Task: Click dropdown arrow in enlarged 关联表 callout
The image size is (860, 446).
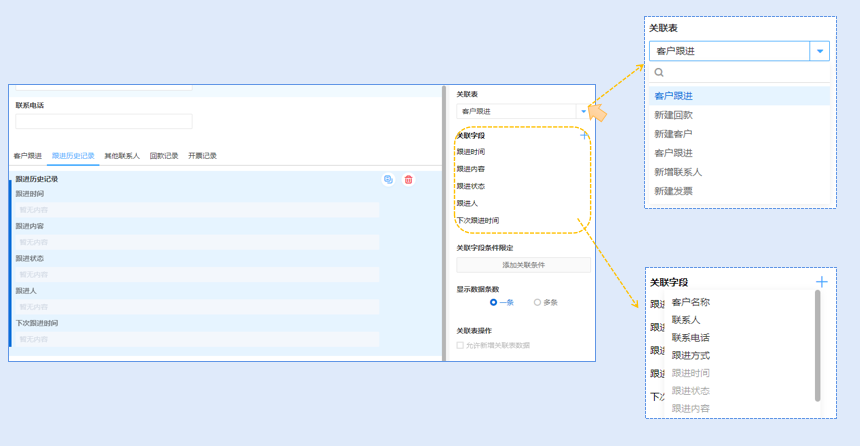Action: tap(820, 51)
